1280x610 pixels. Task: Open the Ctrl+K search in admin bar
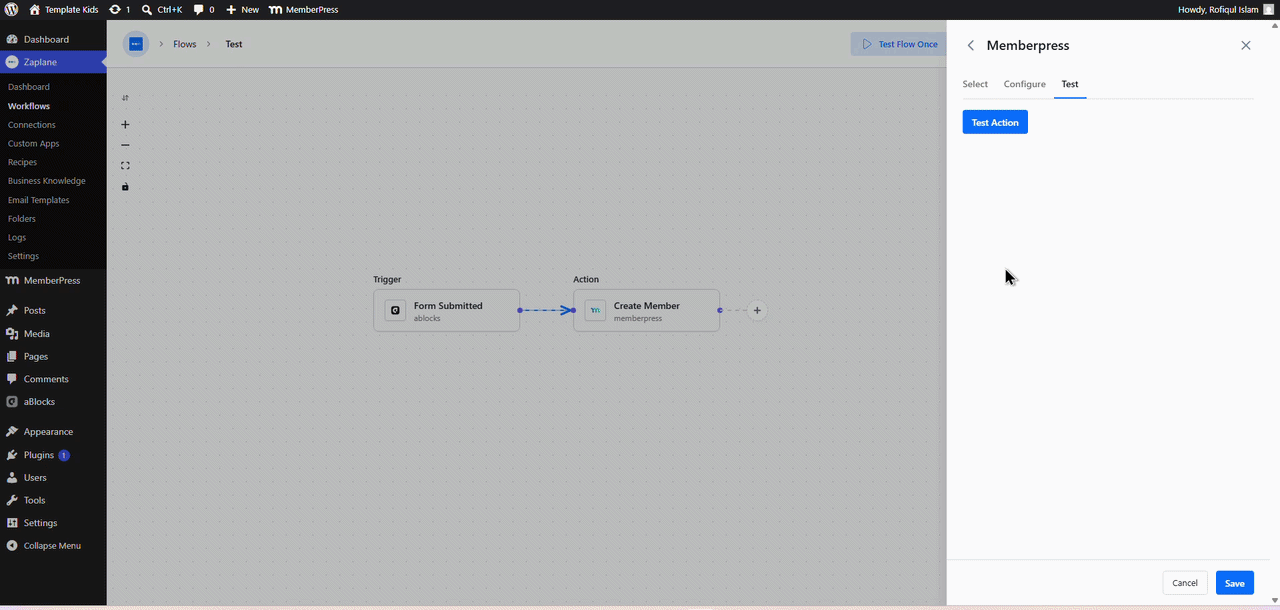click(162, 9)
